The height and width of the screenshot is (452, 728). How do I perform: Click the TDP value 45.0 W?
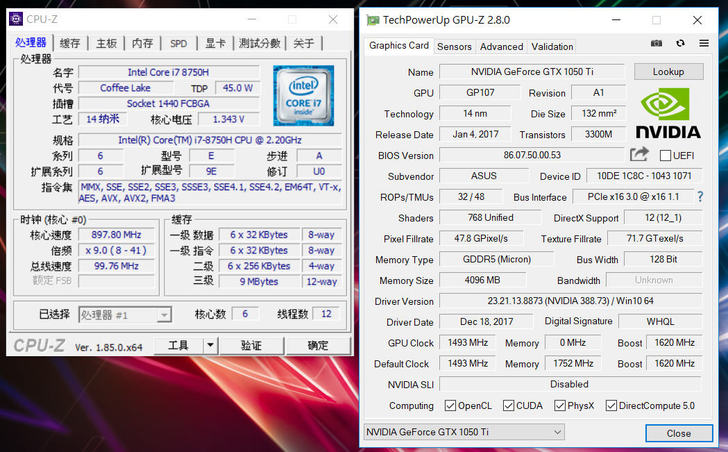click(237, 88)
